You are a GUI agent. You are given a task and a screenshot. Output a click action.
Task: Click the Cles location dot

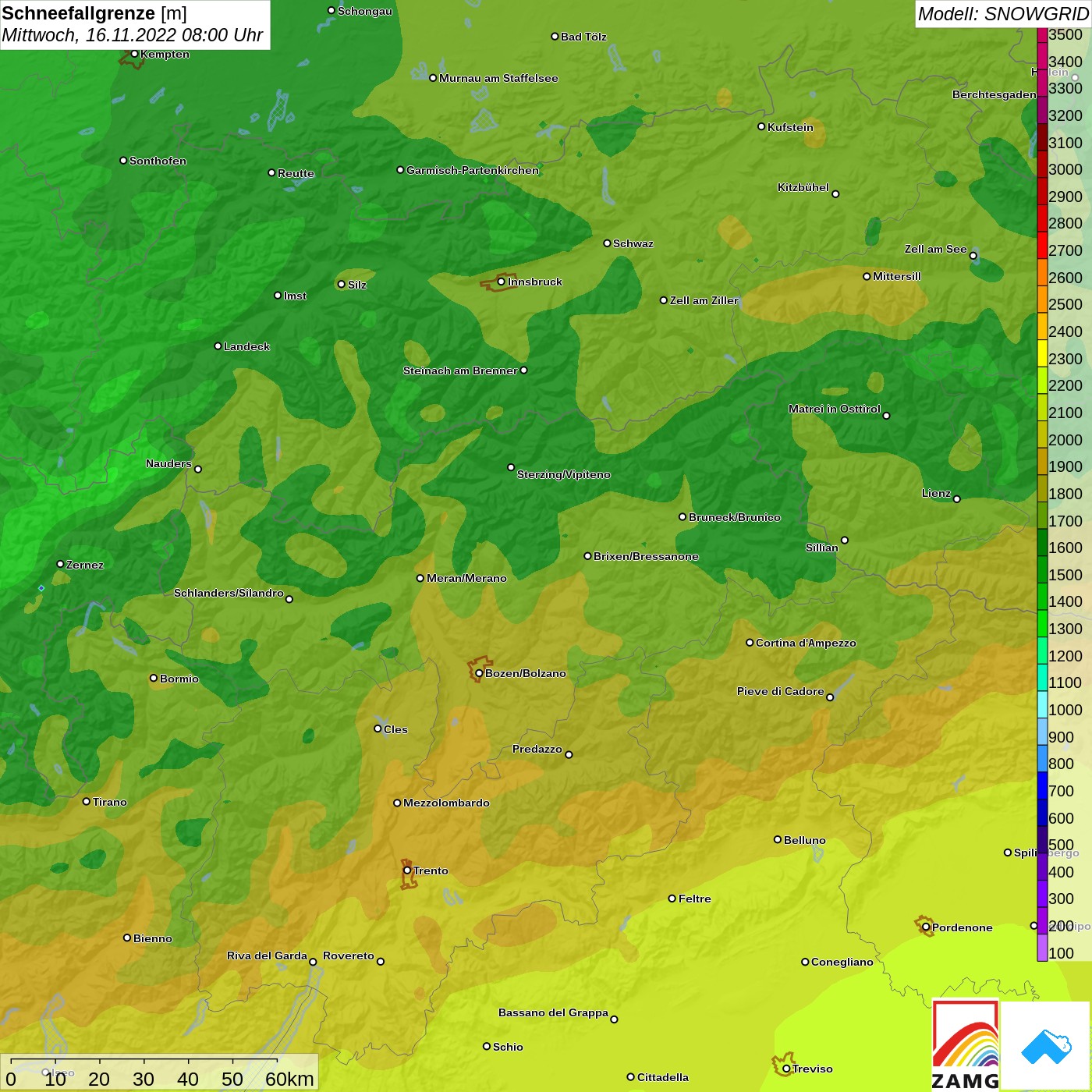pyautogui.click(x=378, y=729)
